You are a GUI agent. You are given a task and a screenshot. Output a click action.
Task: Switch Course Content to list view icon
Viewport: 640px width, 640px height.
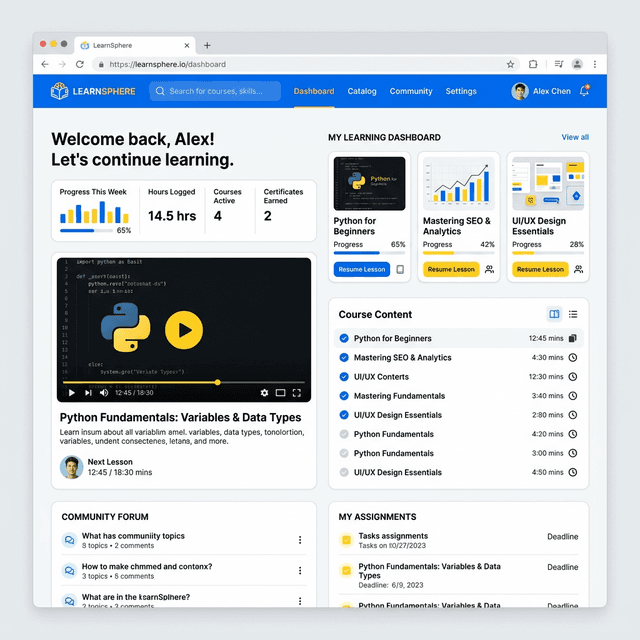pos(573,314)
